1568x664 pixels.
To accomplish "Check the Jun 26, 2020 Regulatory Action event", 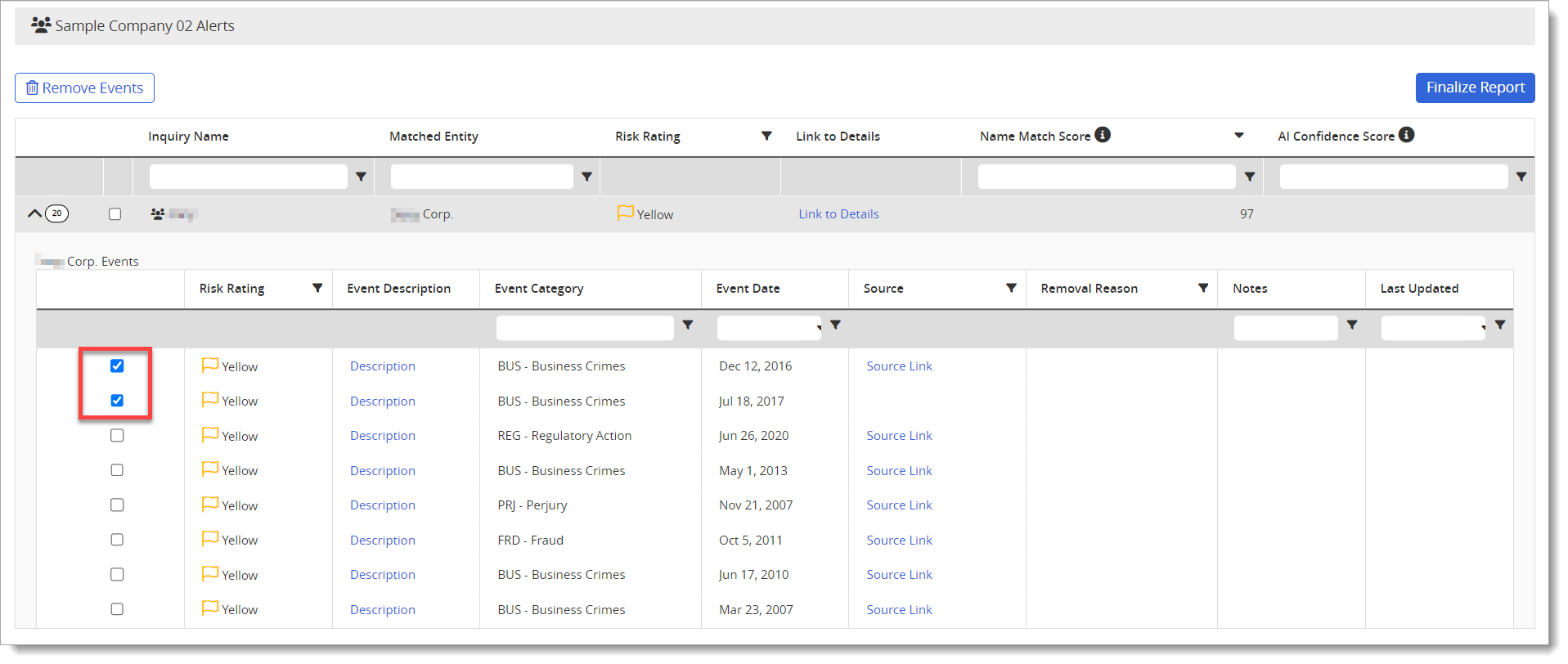I will [x=117, y=435].
